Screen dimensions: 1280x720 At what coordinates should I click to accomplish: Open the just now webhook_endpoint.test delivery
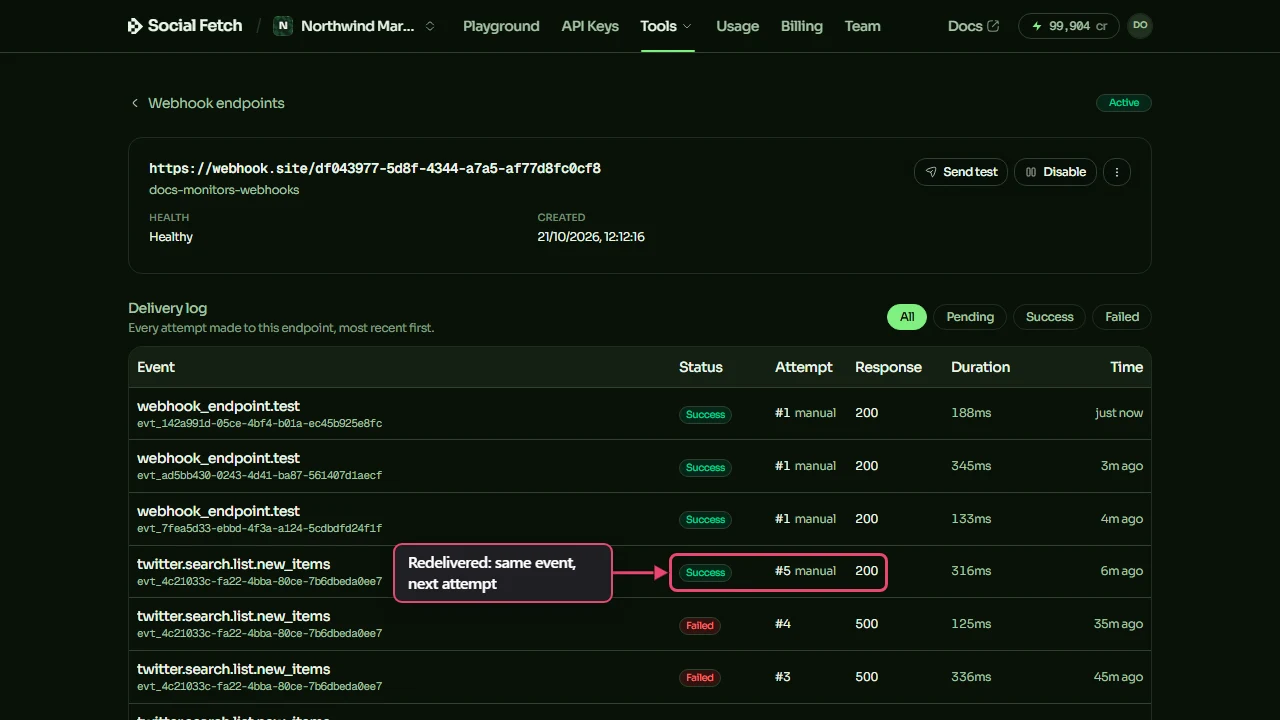640,414
